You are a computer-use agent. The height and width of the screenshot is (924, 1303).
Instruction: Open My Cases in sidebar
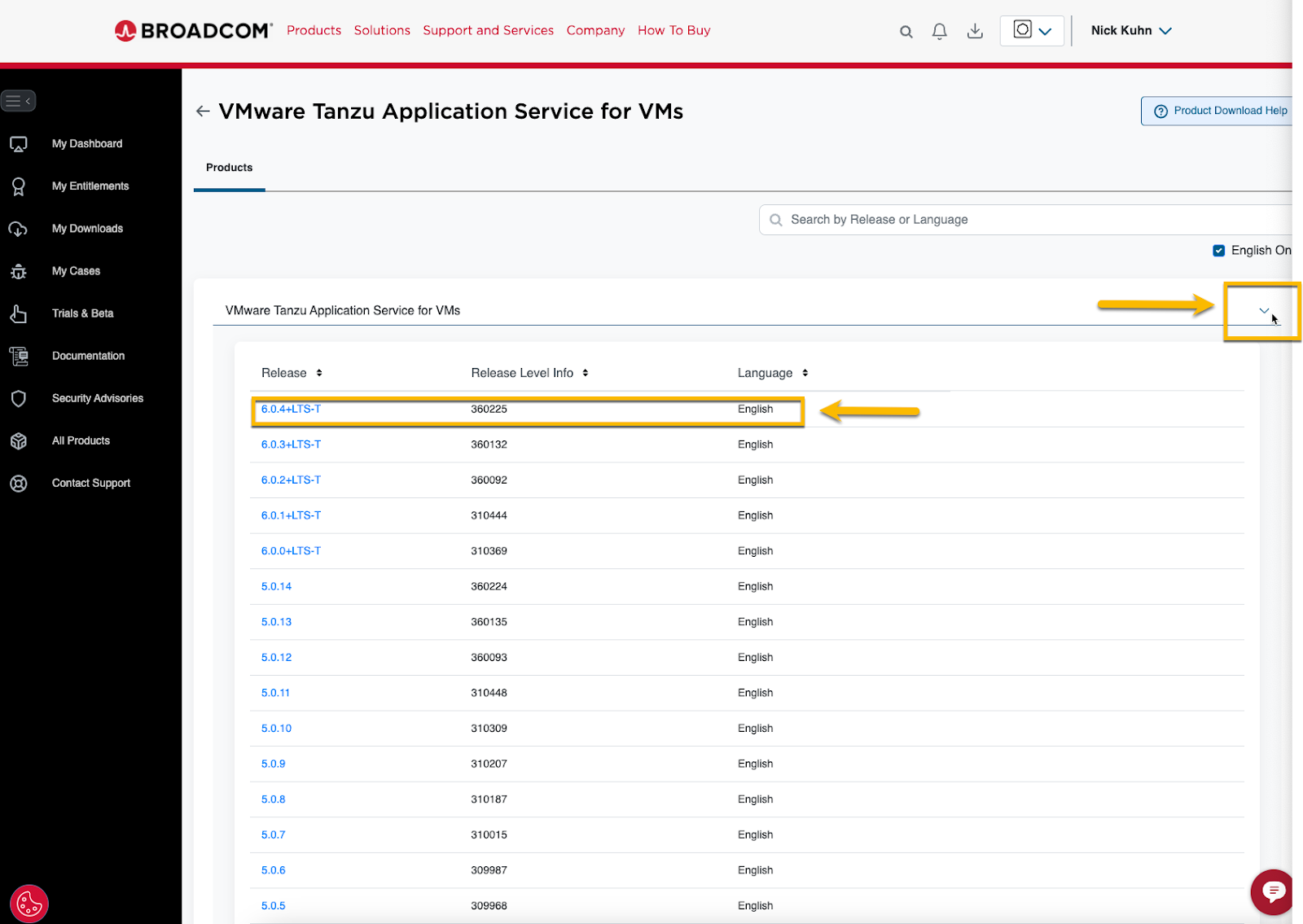point(76,271)
